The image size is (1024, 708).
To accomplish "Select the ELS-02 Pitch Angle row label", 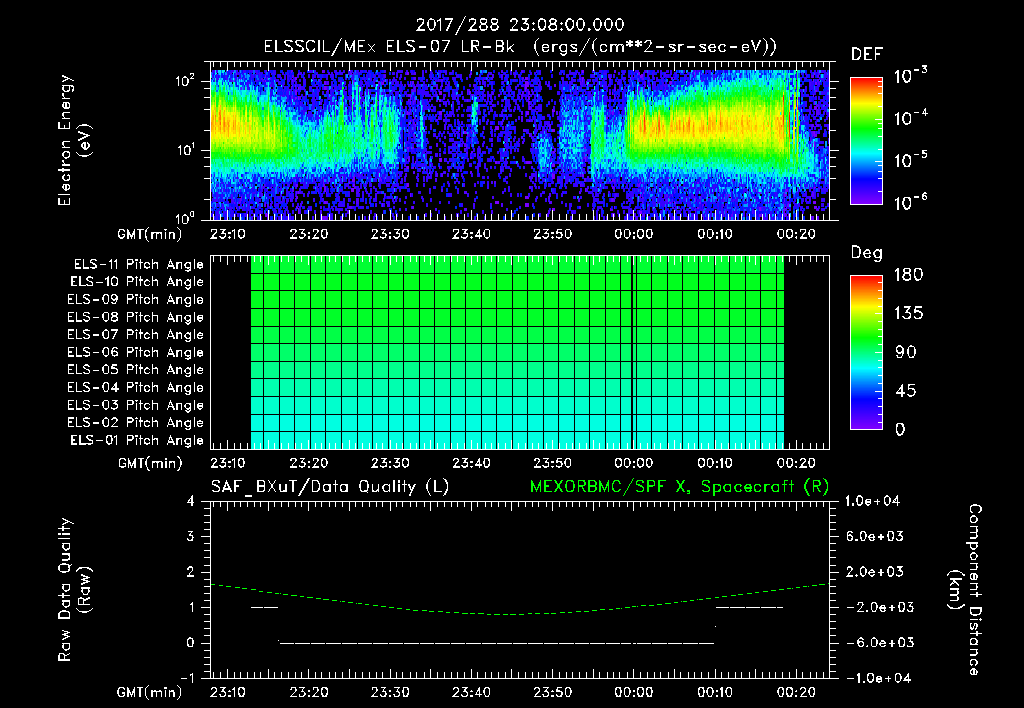I will coord(136,423).
